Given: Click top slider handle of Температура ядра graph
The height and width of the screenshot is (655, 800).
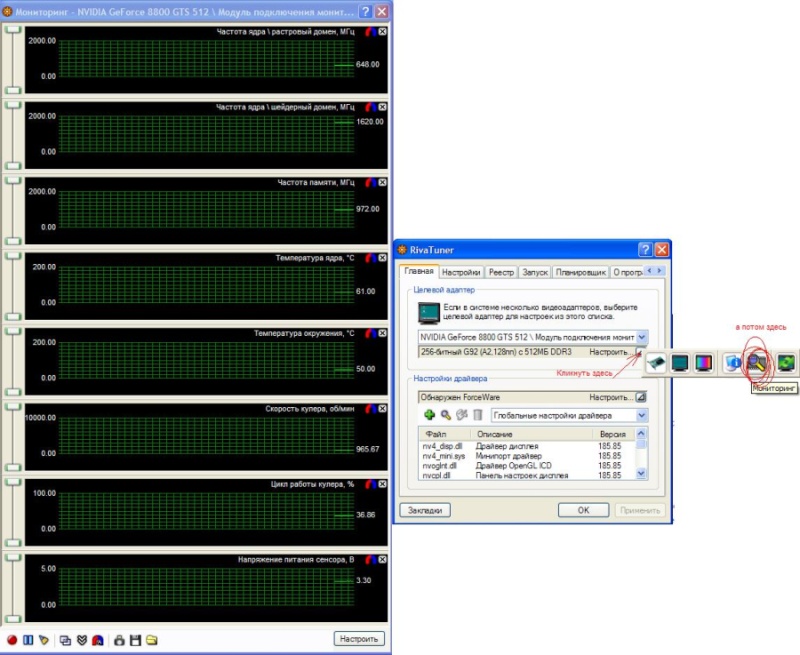Looking at the screenshot, I should [x=13, y=256].
